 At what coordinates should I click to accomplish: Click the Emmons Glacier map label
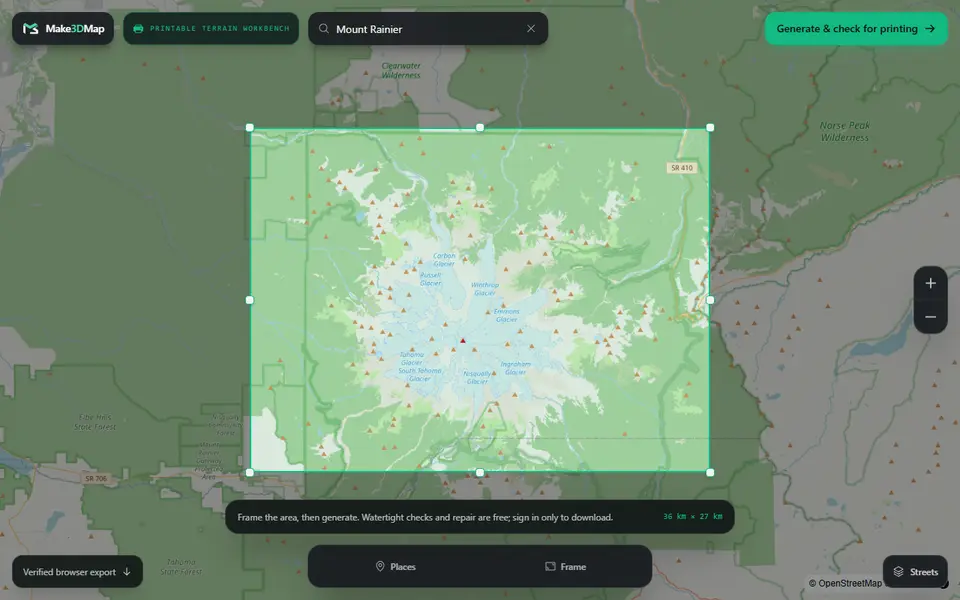click(506, 315)
